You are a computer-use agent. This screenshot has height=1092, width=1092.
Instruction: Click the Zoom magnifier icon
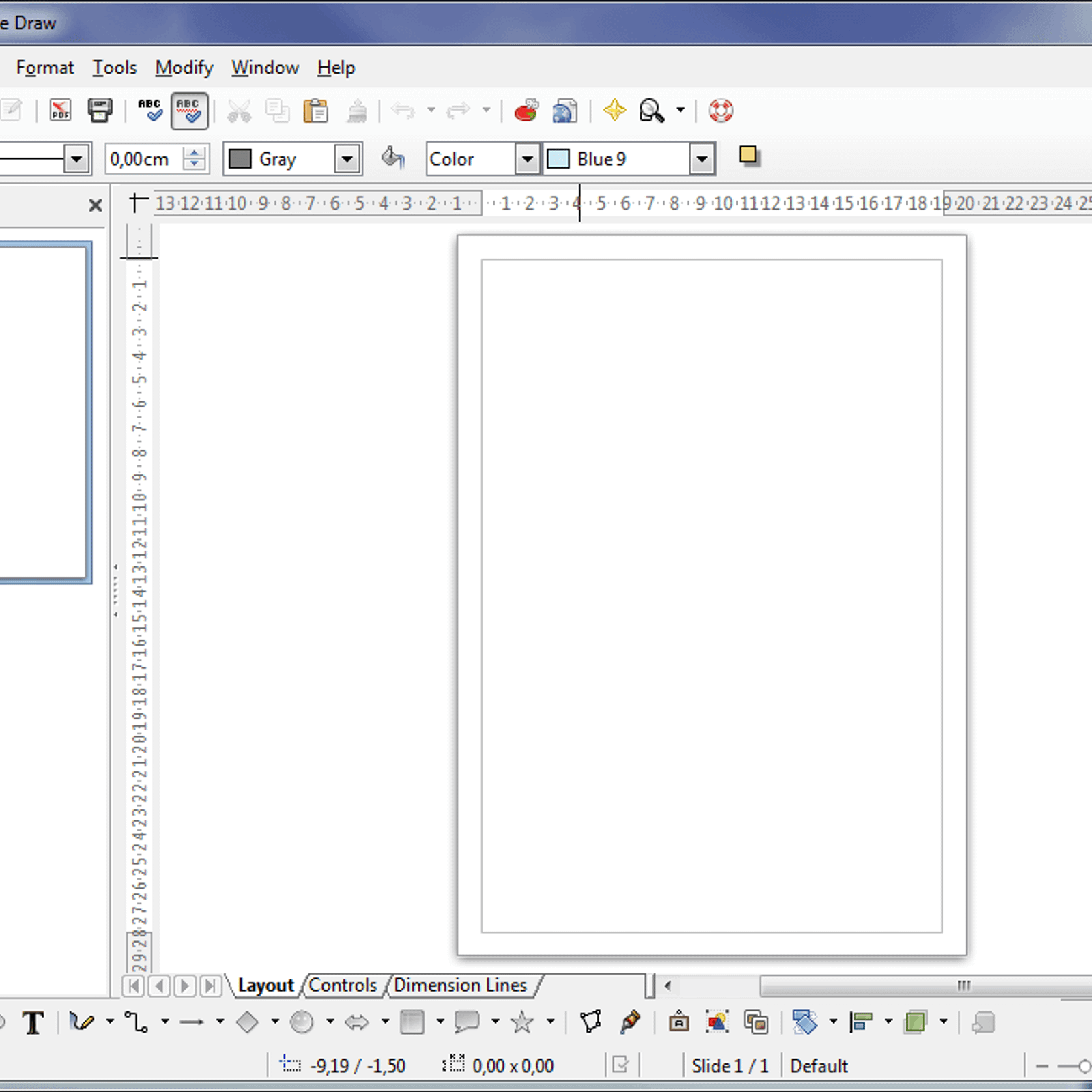click(652, 111)
